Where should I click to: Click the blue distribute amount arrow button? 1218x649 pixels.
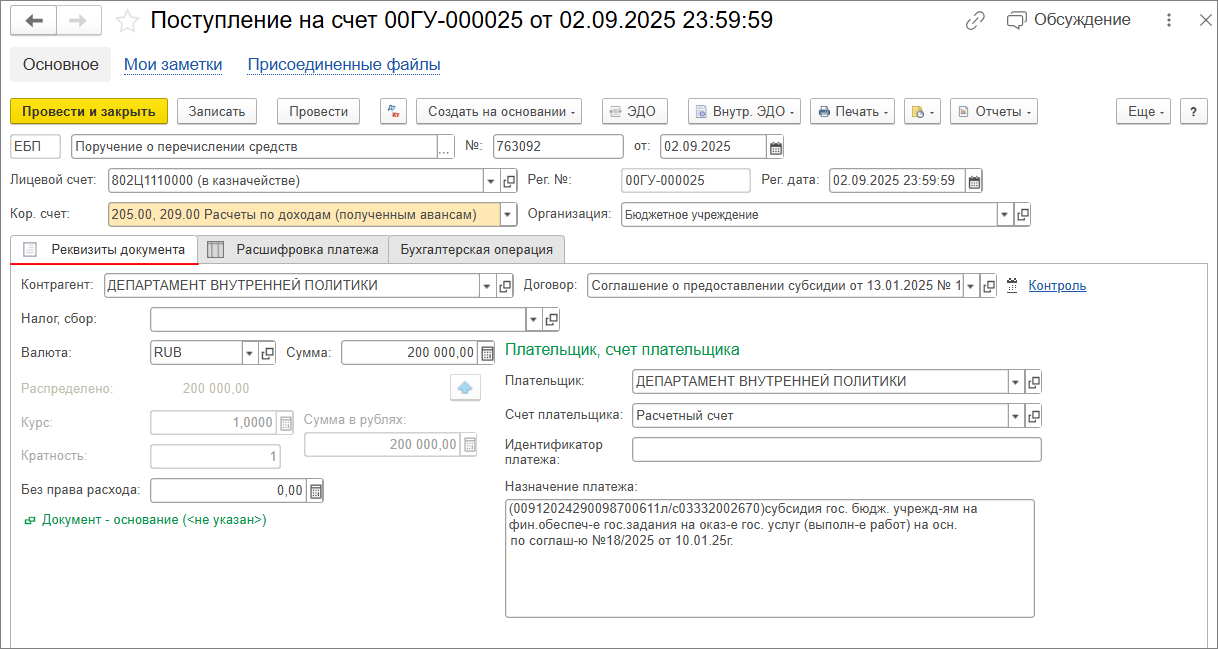tap(465, 388)
